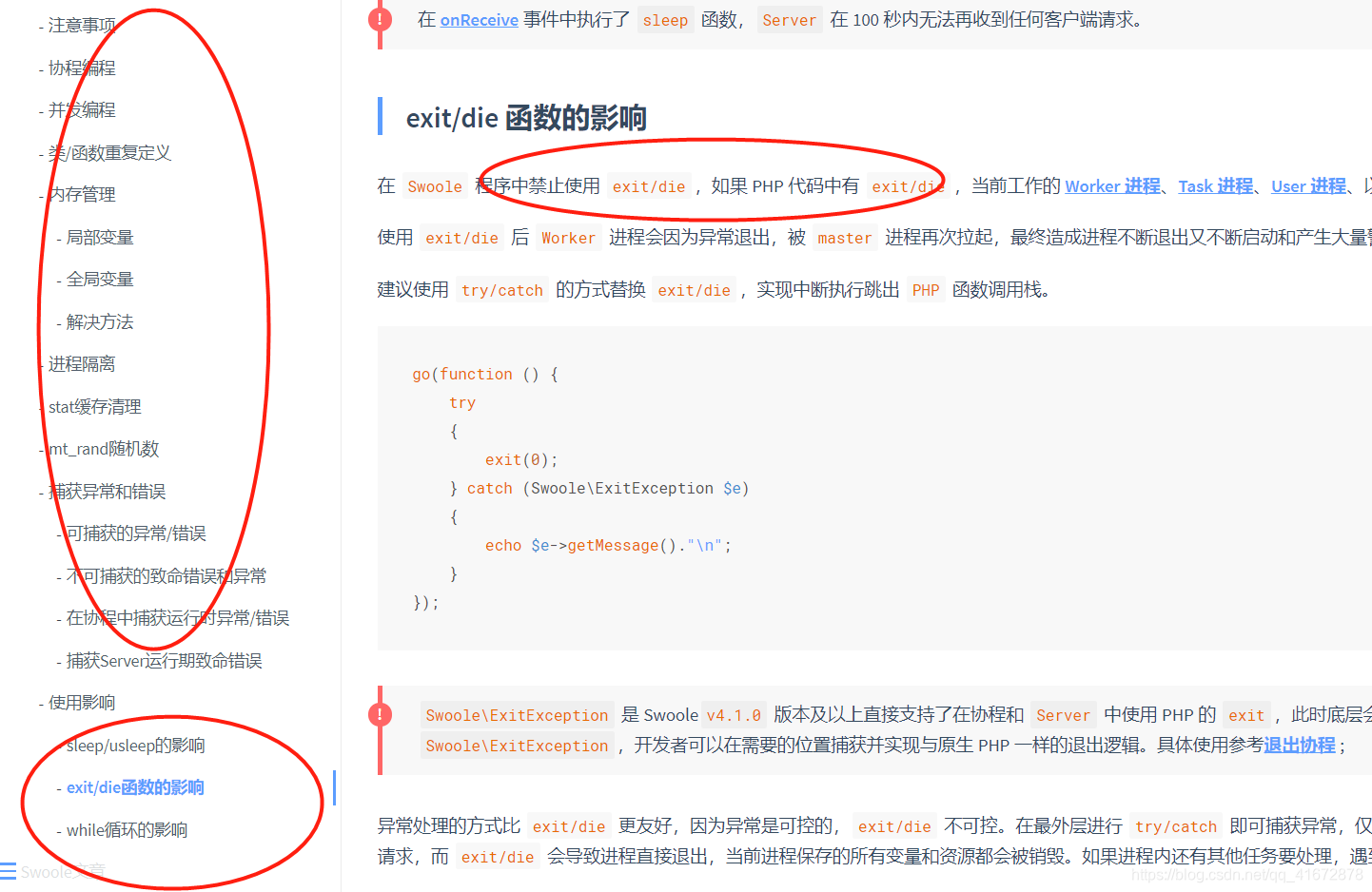Click the v4.1.0 version tag
1372x892 pixels.
(734, 715)
